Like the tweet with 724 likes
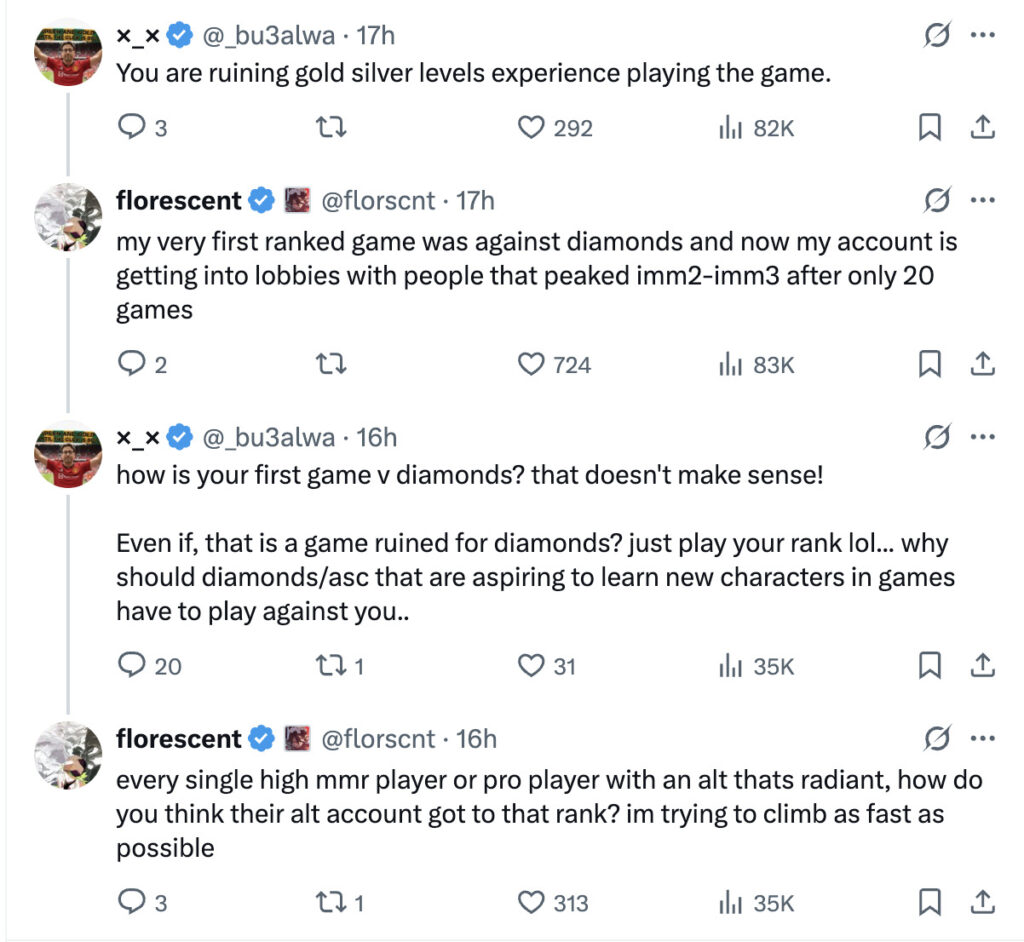1024x942 pixels. (x=531, y=365)
